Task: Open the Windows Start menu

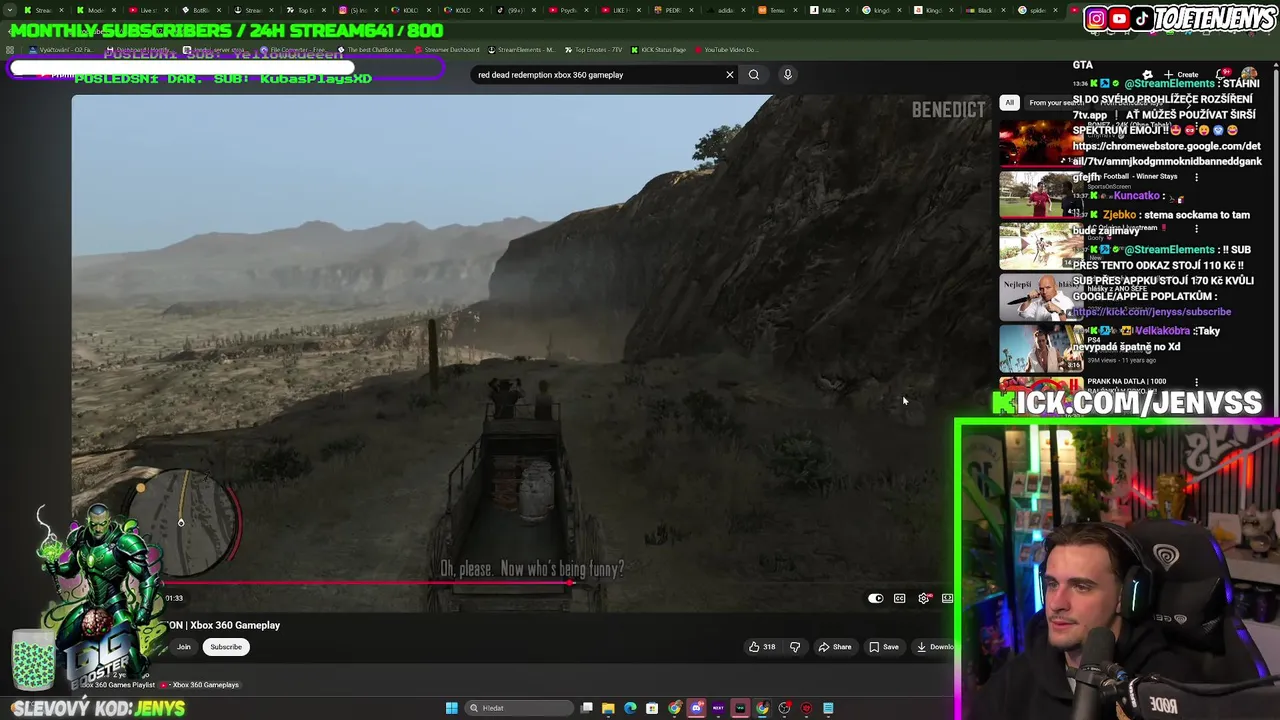Action: 452,708
